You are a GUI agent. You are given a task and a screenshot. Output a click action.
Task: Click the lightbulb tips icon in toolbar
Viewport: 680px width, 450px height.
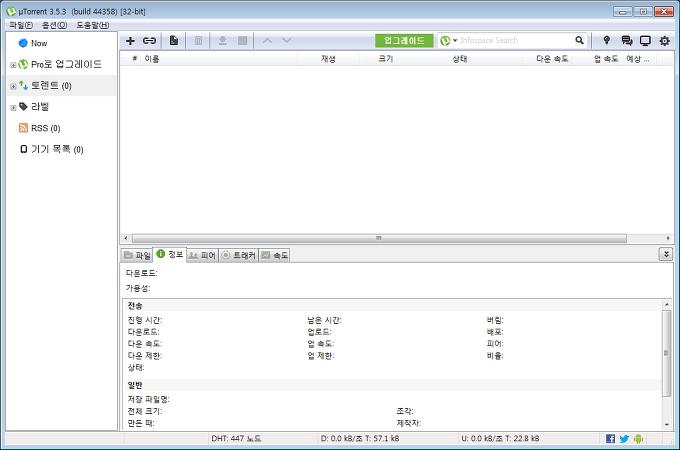tap(607, 40)
